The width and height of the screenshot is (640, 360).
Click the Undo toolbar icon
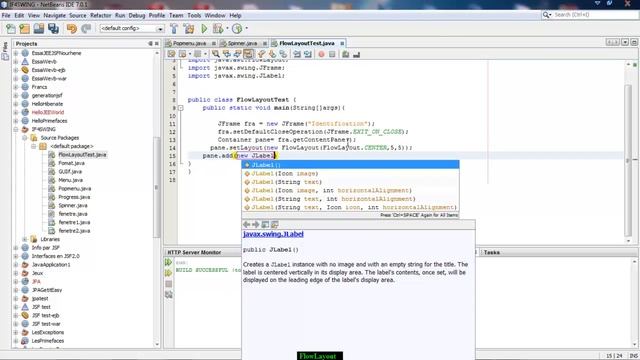click(72, 29)
